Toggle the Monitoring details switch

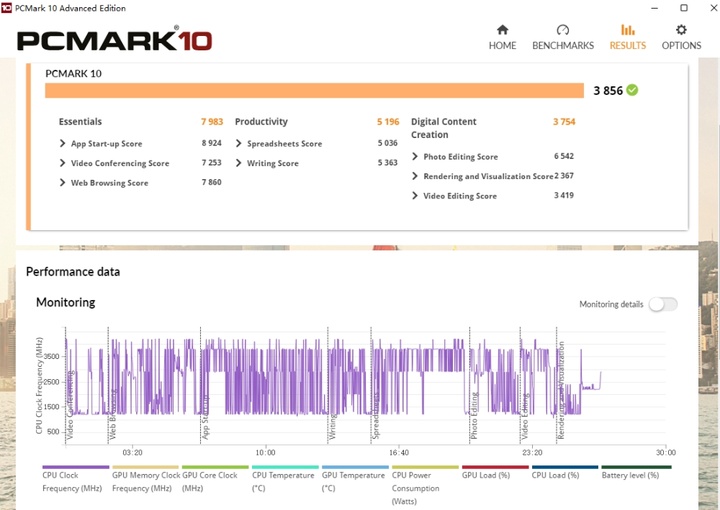[662, 304]
